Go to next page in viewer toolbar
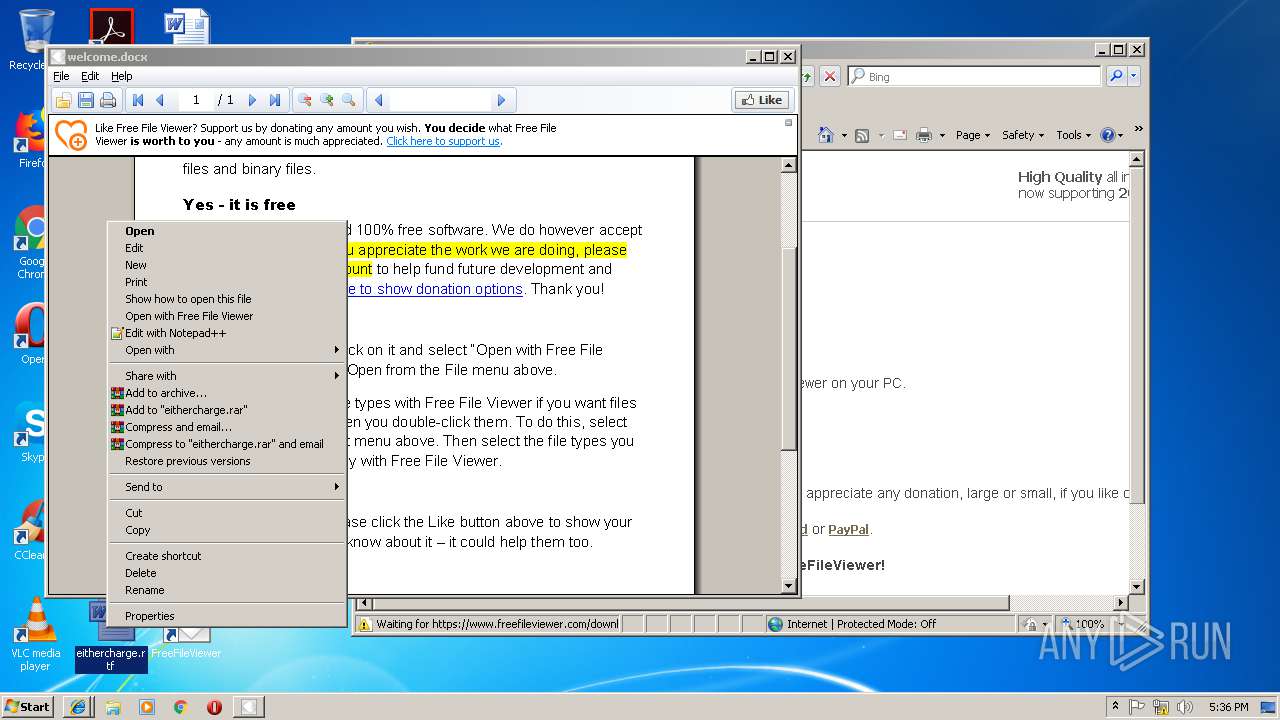 point(252,100)
